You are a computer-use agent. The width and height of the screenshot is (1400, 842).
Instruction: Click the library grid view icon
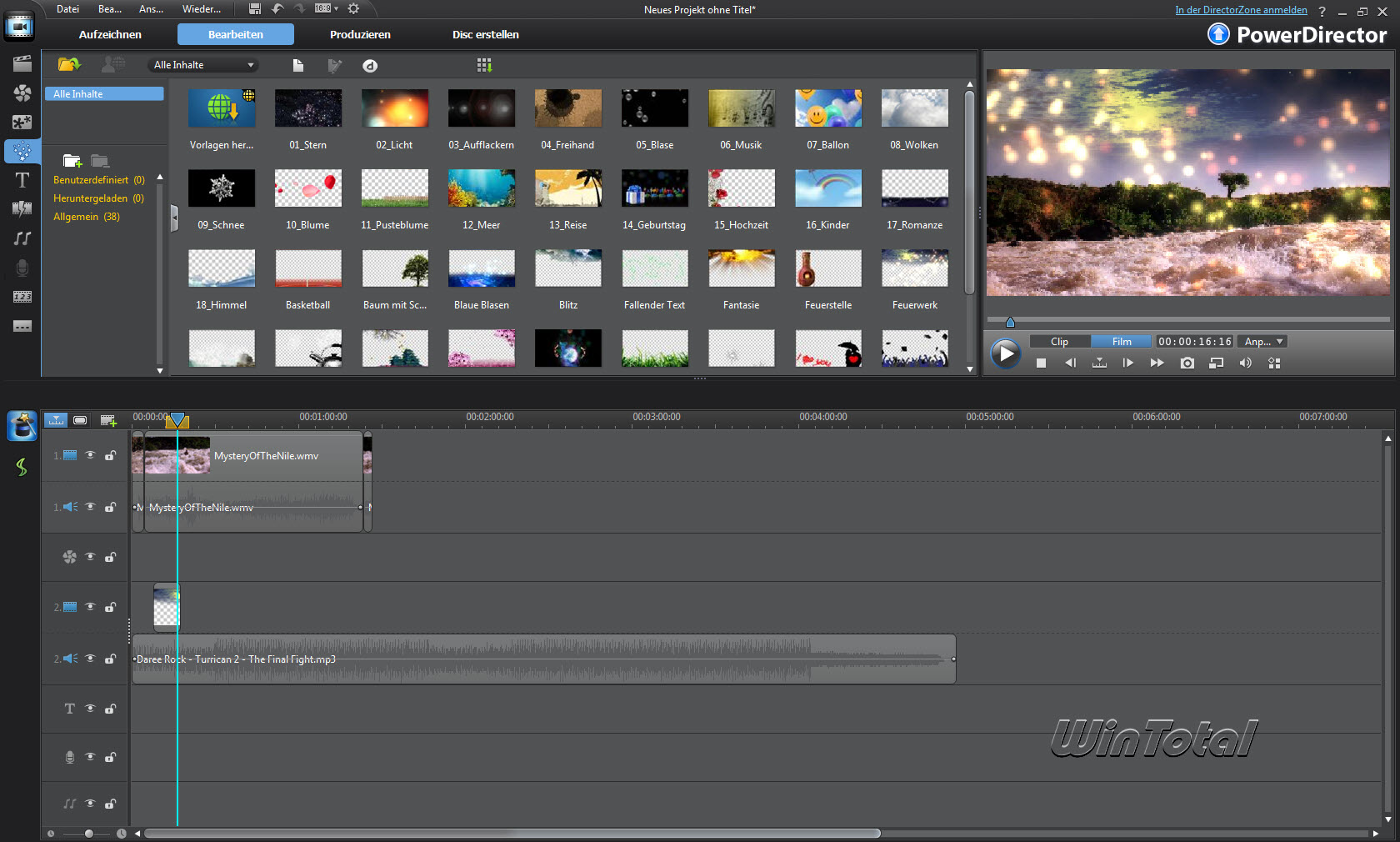point(484,65)
